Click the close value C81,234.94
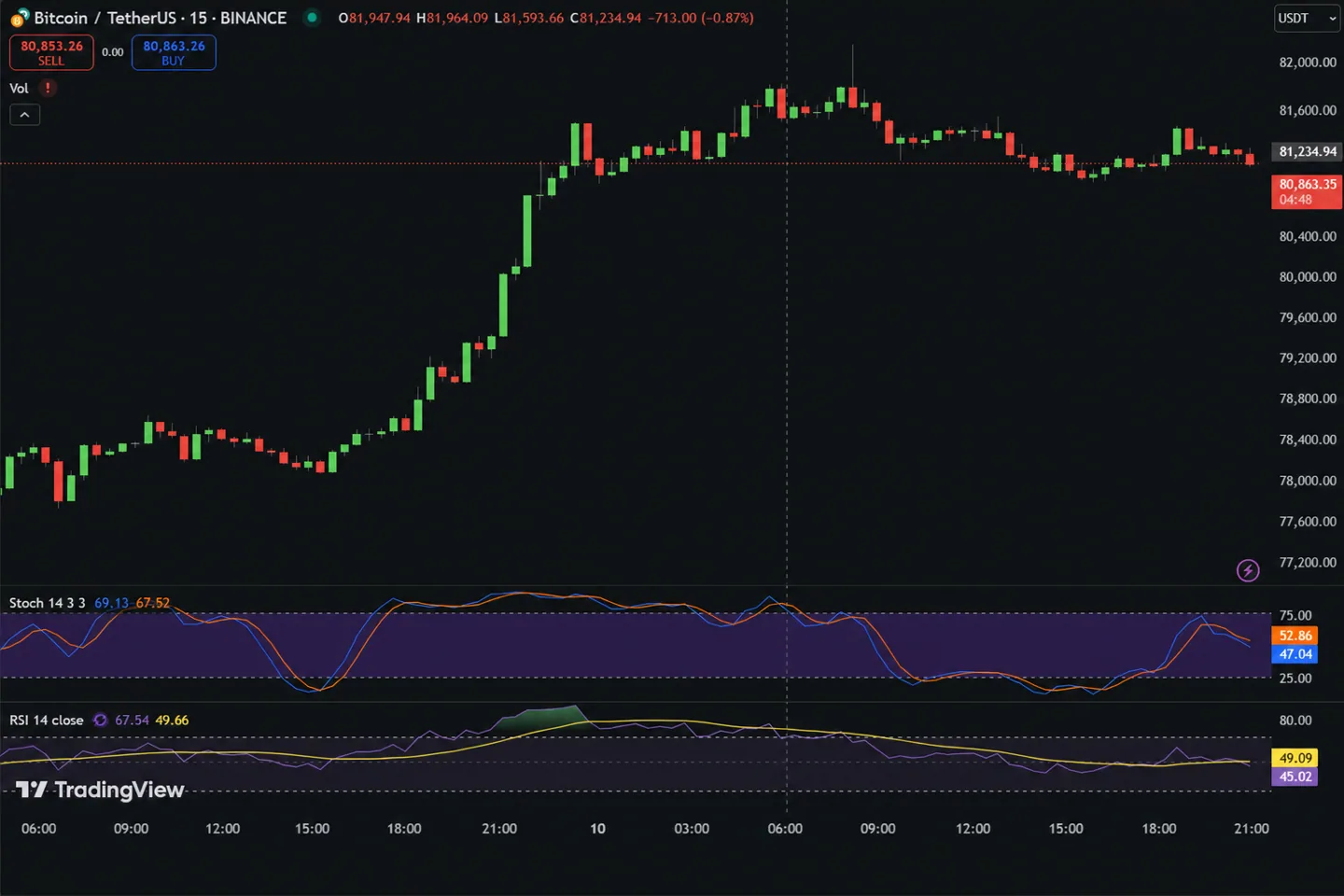 (606, 18)
